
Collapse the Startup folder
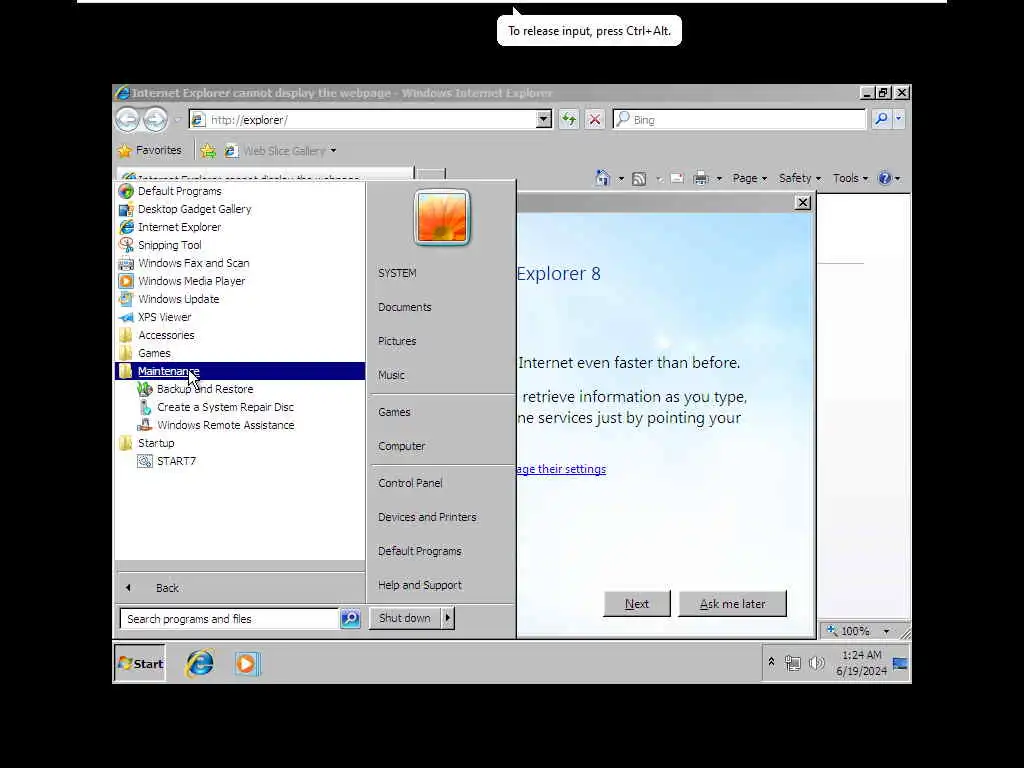[155, 443]
